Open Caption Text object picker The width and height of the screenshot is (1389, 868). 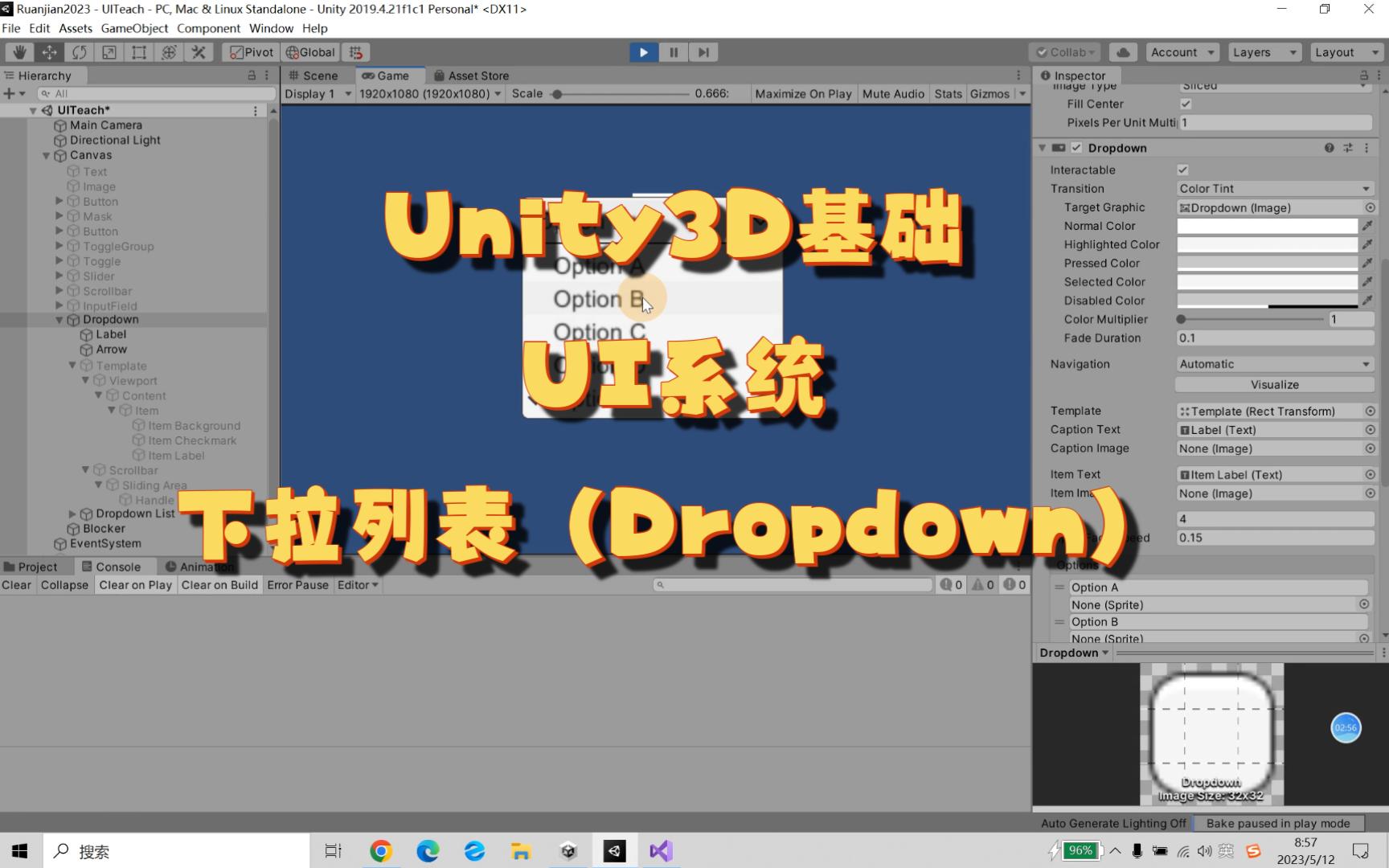tap(1370, 430)
